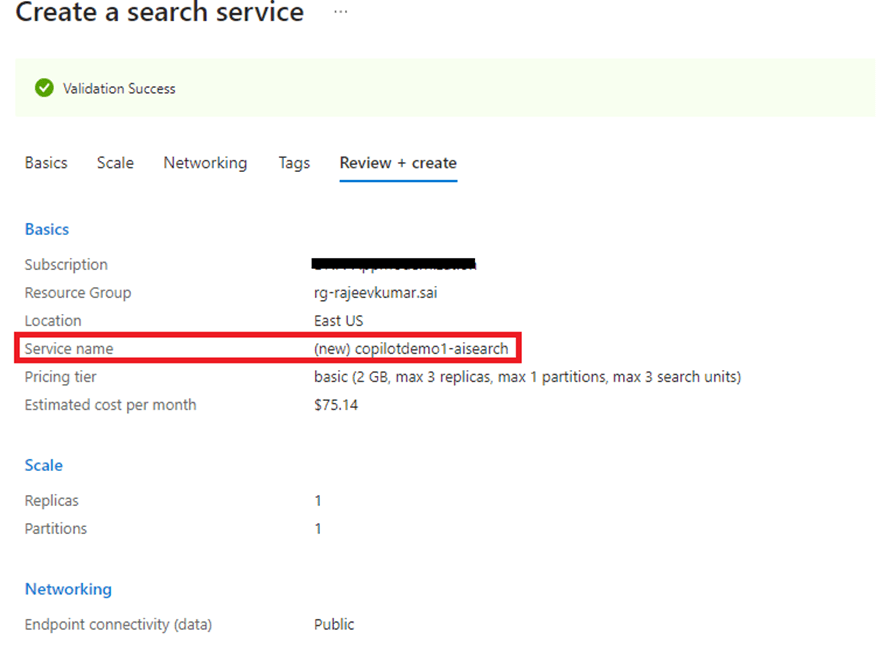Select the 'Subscription' label
Image resolution: width=894 pixels, height=653 pixels.
[x=66, y=265]
